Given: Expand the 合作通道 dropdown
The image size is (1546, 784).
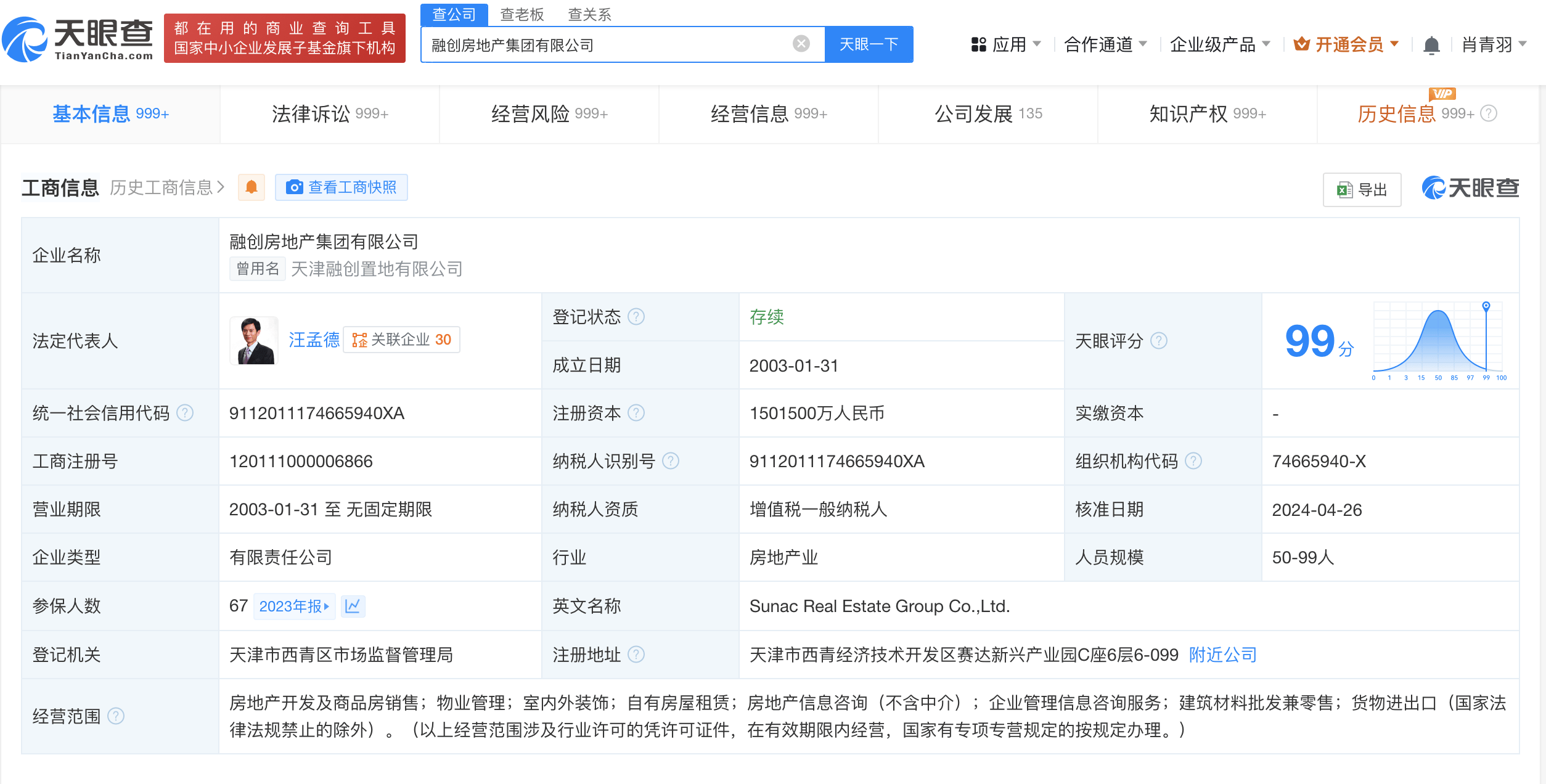Looking at the screenshot, I should click(1143, 44).
